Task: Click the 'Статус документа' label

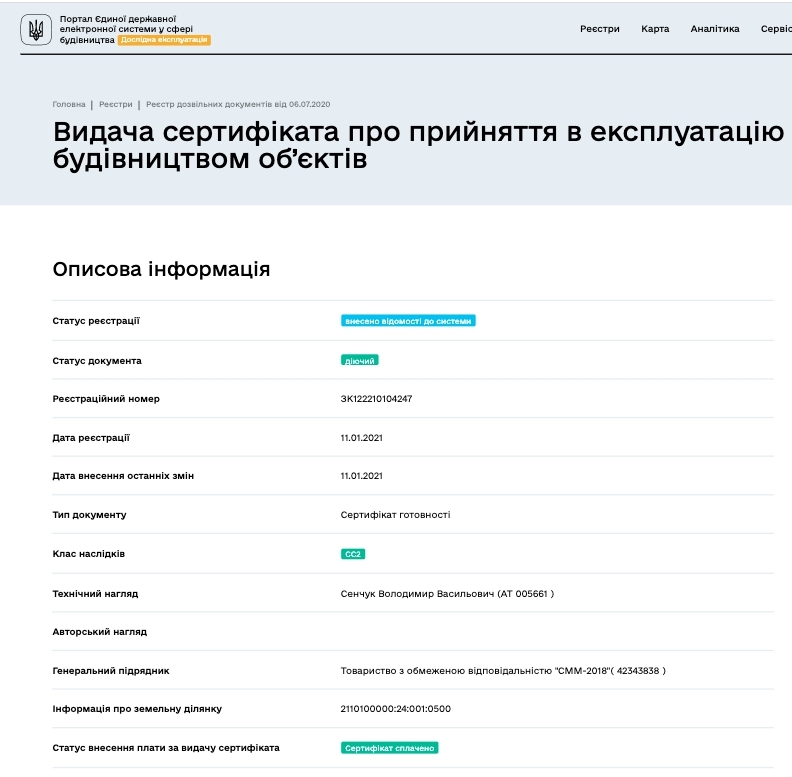Action: [97, 361]
